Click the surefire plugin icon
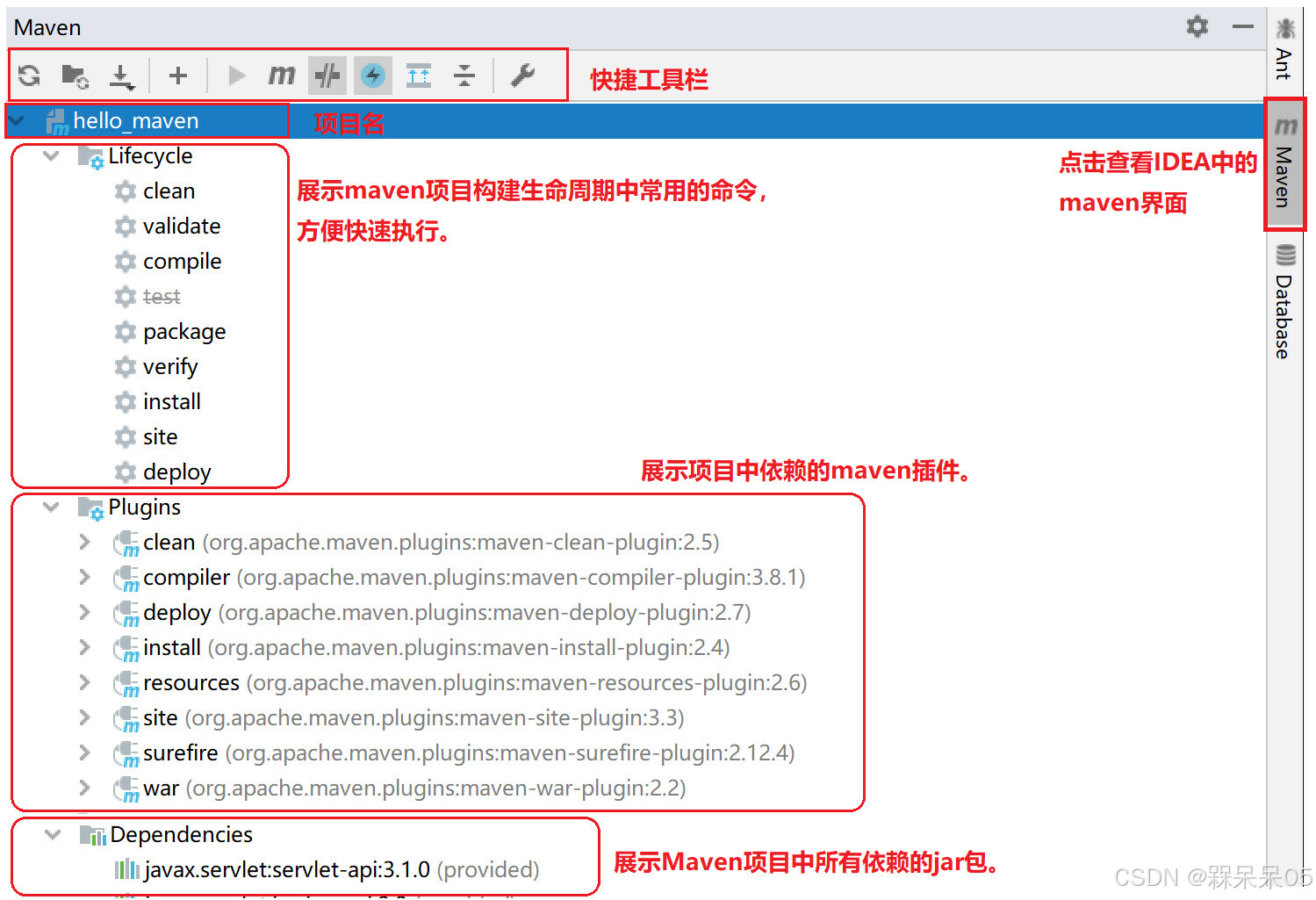Screen dimensions: 1316x900 pos(126,754)
